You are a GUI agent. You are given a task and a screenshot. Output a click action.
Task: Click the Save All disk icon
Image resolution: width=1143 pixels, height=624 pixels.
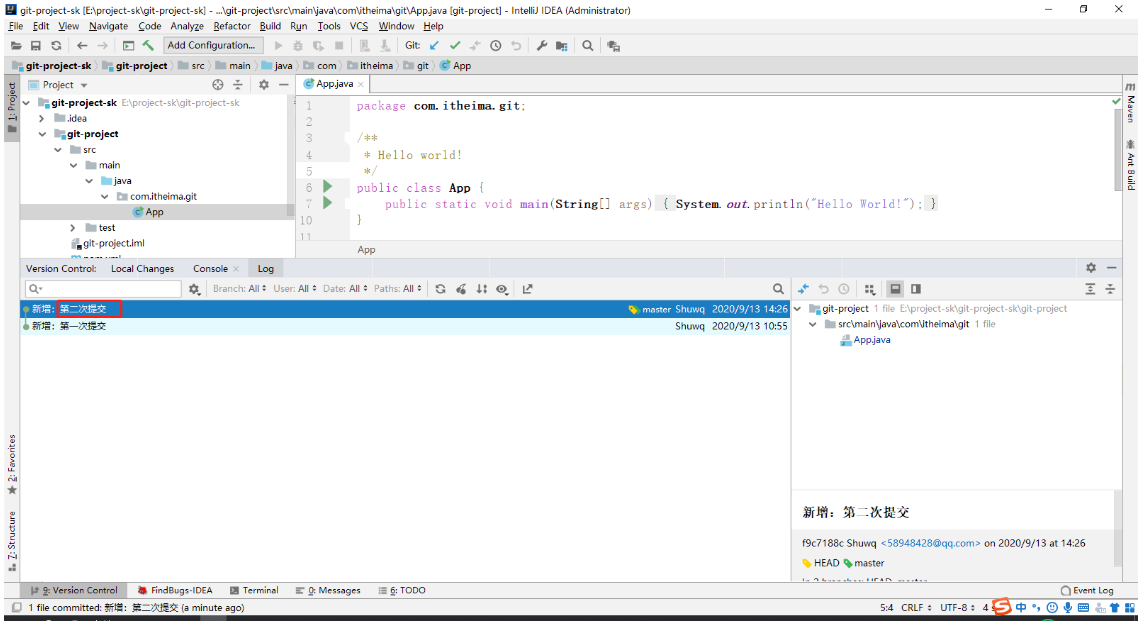(36, 45)
